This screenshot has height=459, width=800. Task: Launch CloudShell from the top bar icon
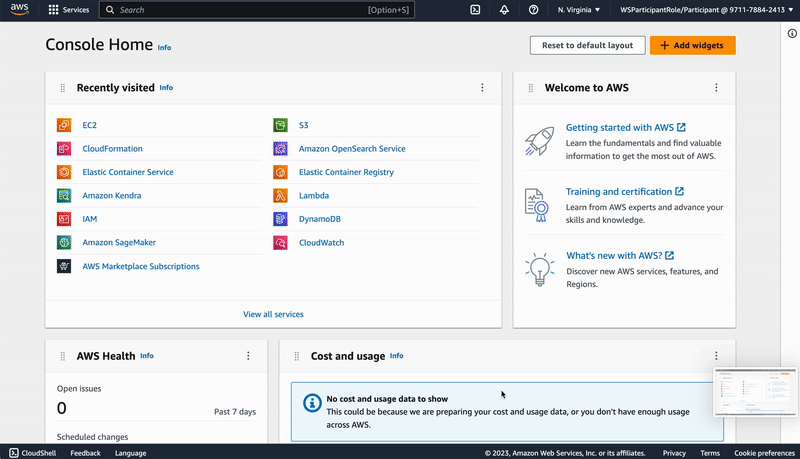(475, 10)
